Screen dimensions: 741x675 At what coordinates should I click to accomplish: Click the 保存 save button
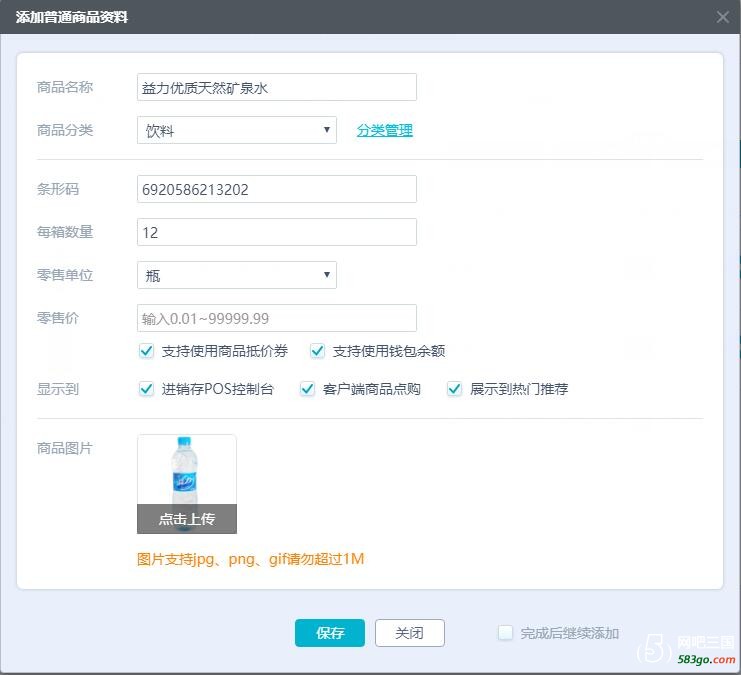pos(330,633)
